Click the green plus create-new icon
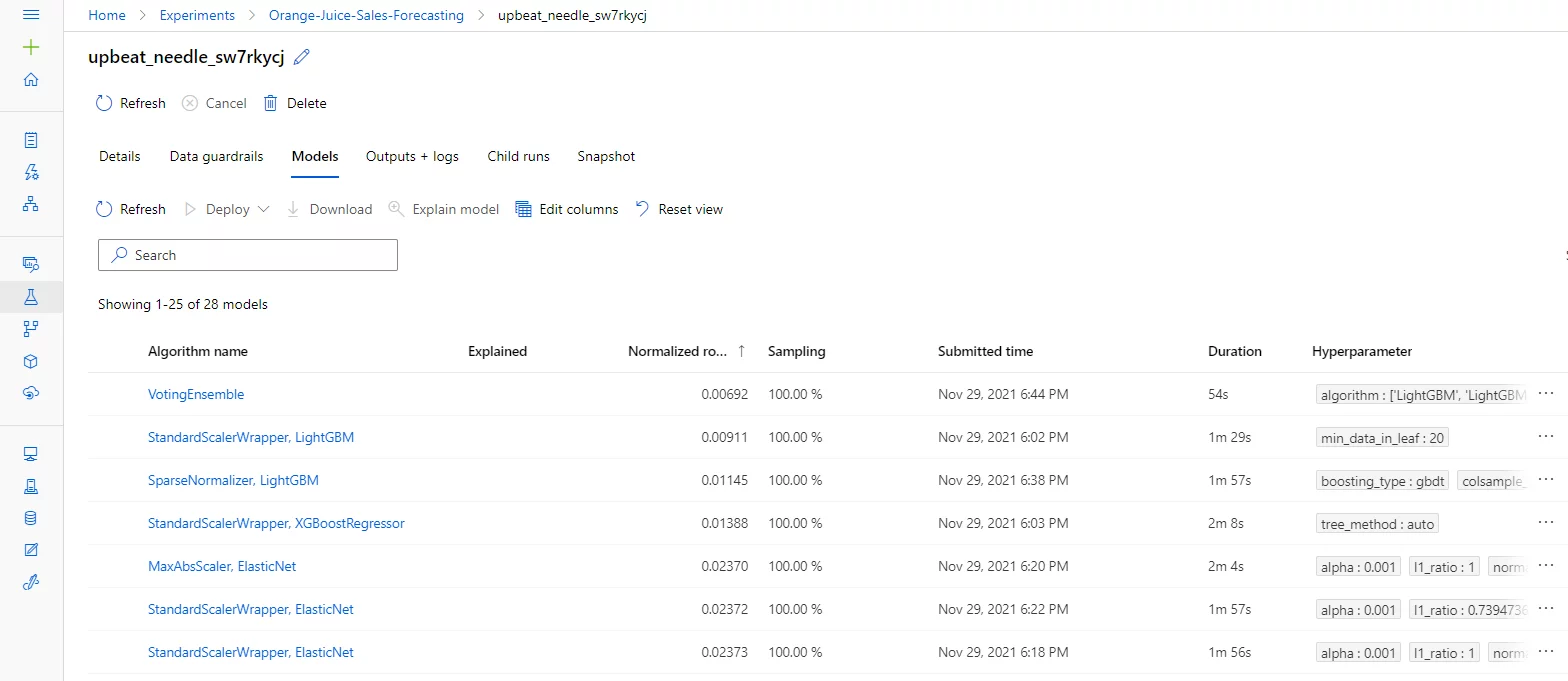This screenshot has height=681, width=1568. (x=31, y=47)
